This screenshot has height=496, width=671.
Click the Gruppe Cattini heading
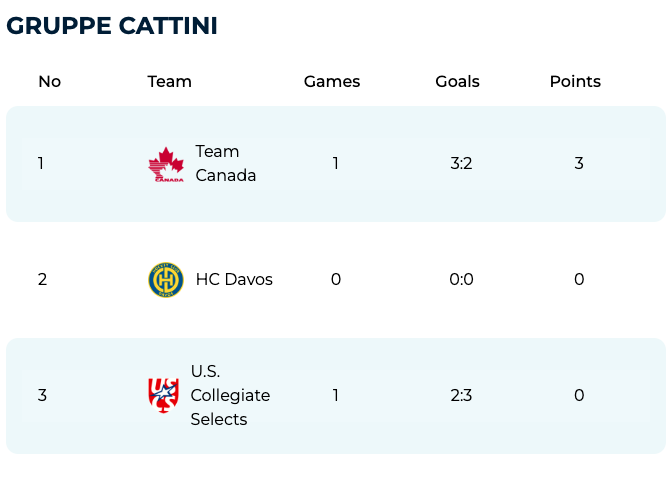(x=112, y=26)
